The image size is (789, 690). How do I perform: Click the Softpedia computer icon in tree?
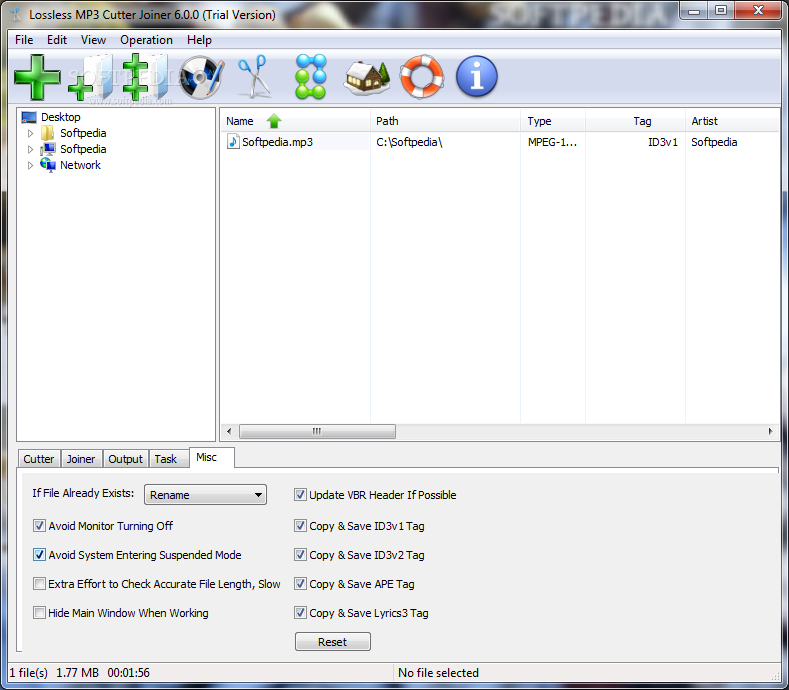tap(48, 149)
